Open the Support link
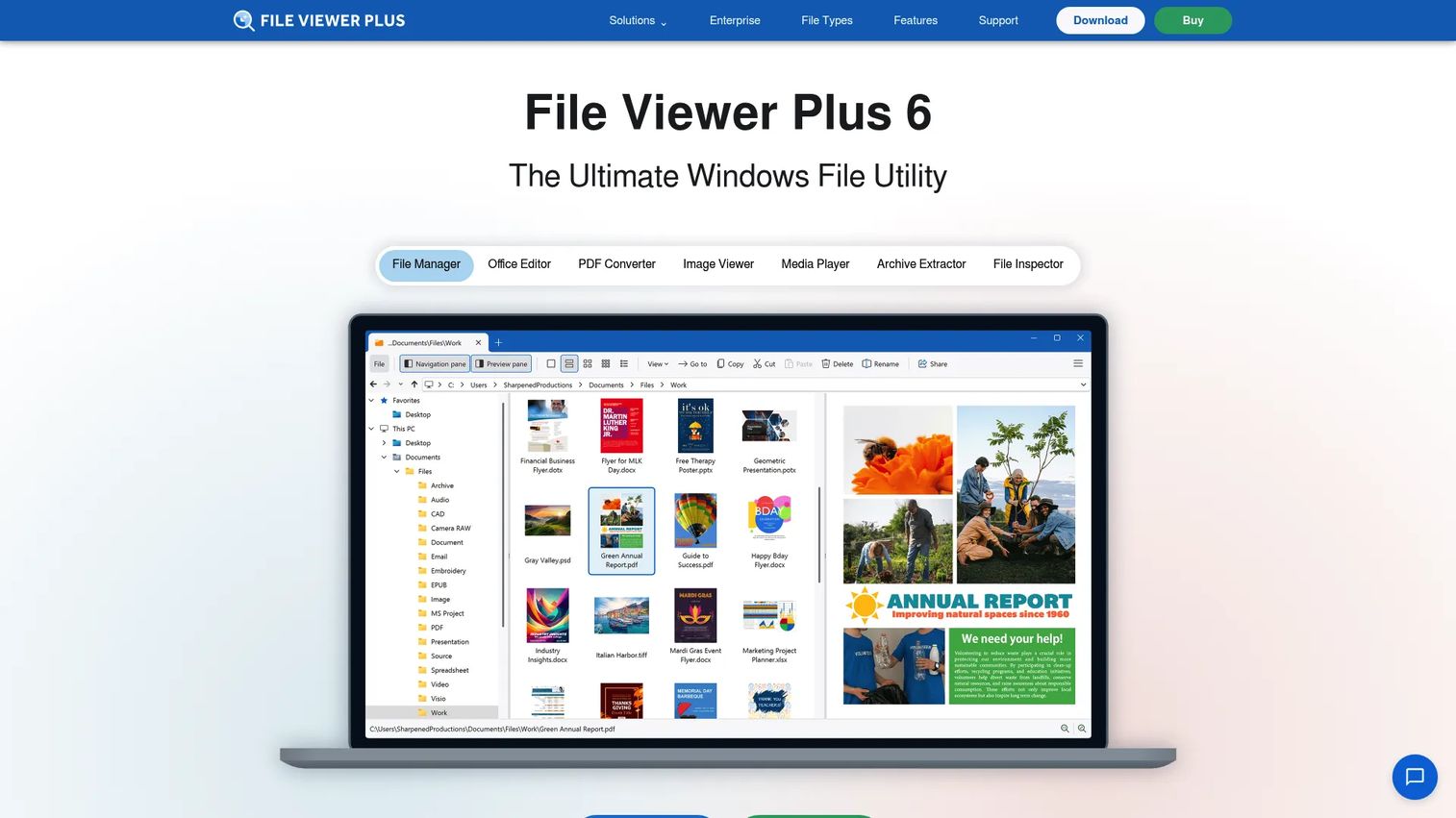 click(998, 20)
